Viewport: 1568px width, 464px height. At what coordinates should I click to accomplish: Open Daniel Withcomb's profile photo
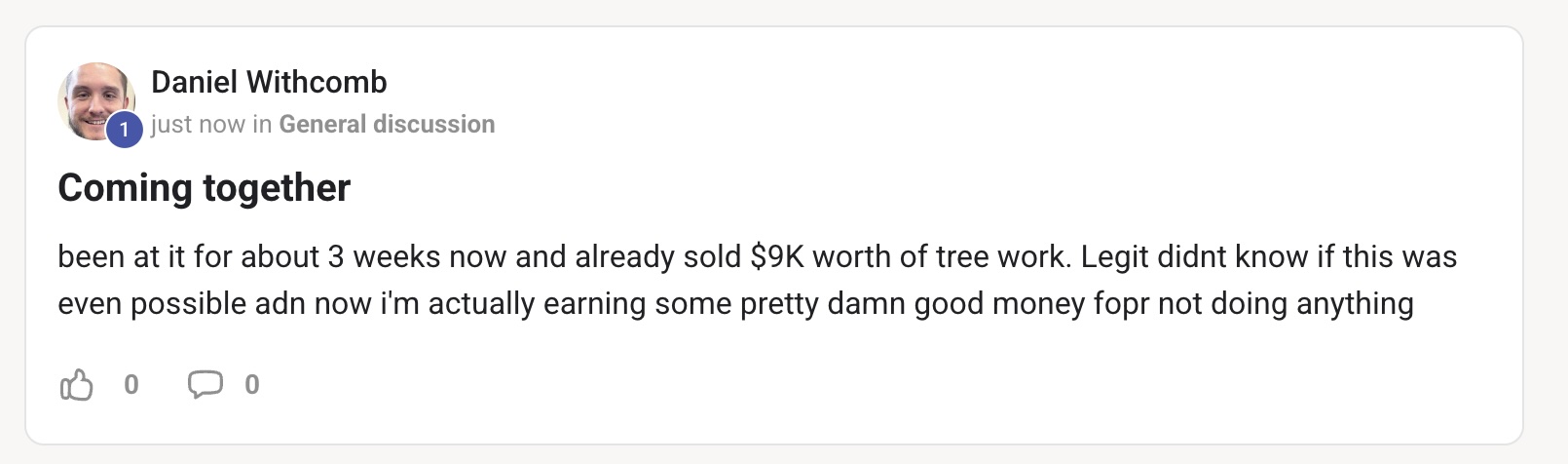coord(93,97)
